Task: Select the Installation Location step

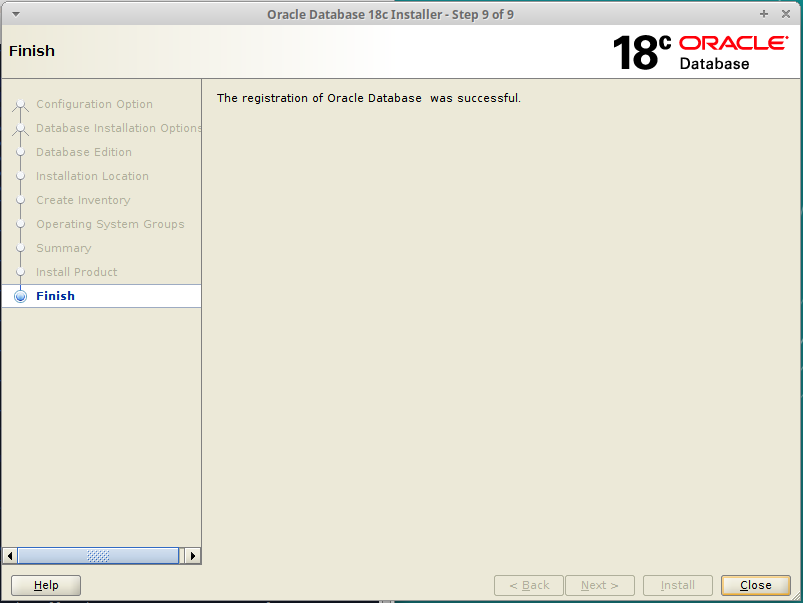Action: pos(92,176)
